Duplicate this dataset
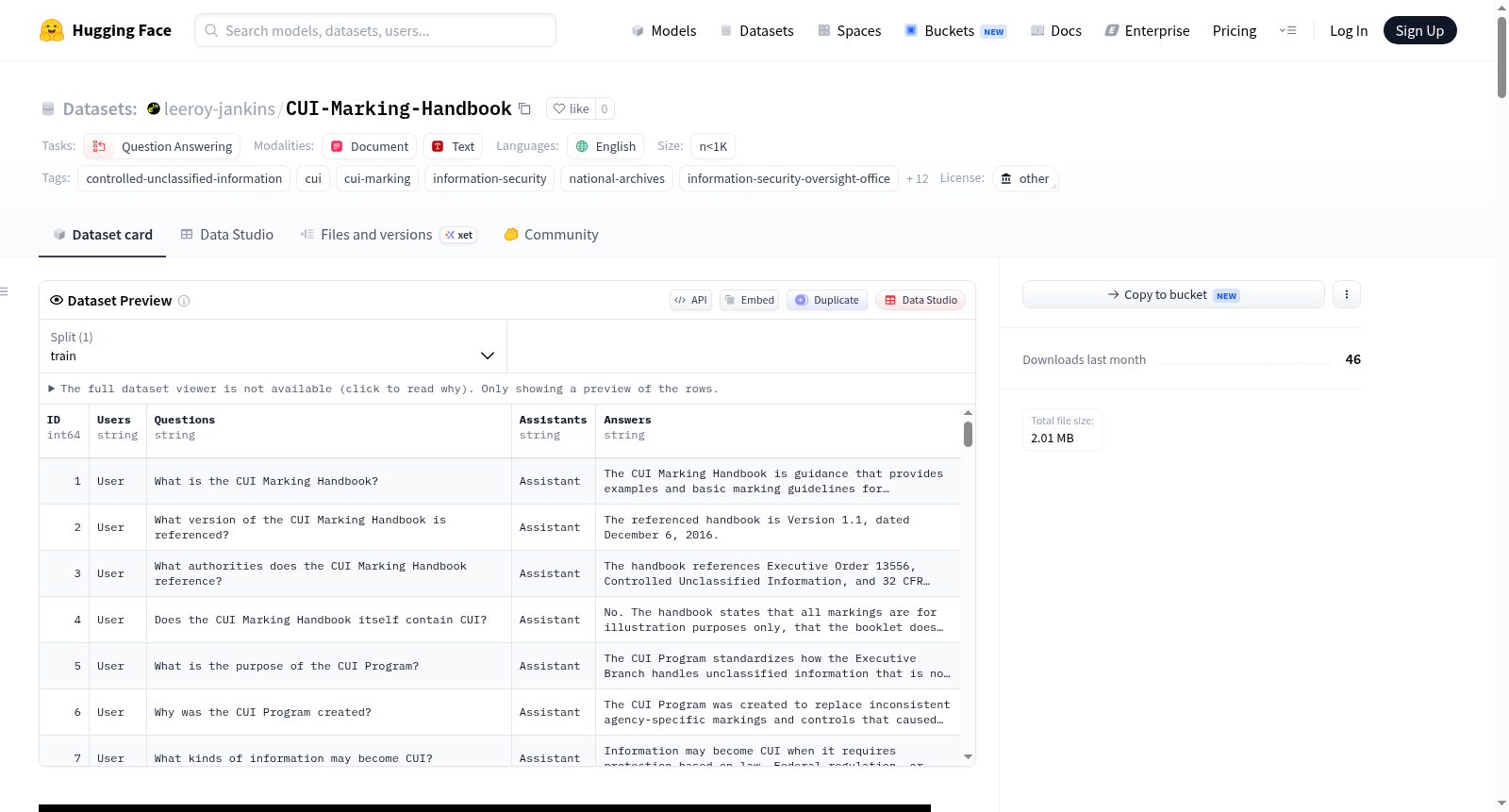 826,300
